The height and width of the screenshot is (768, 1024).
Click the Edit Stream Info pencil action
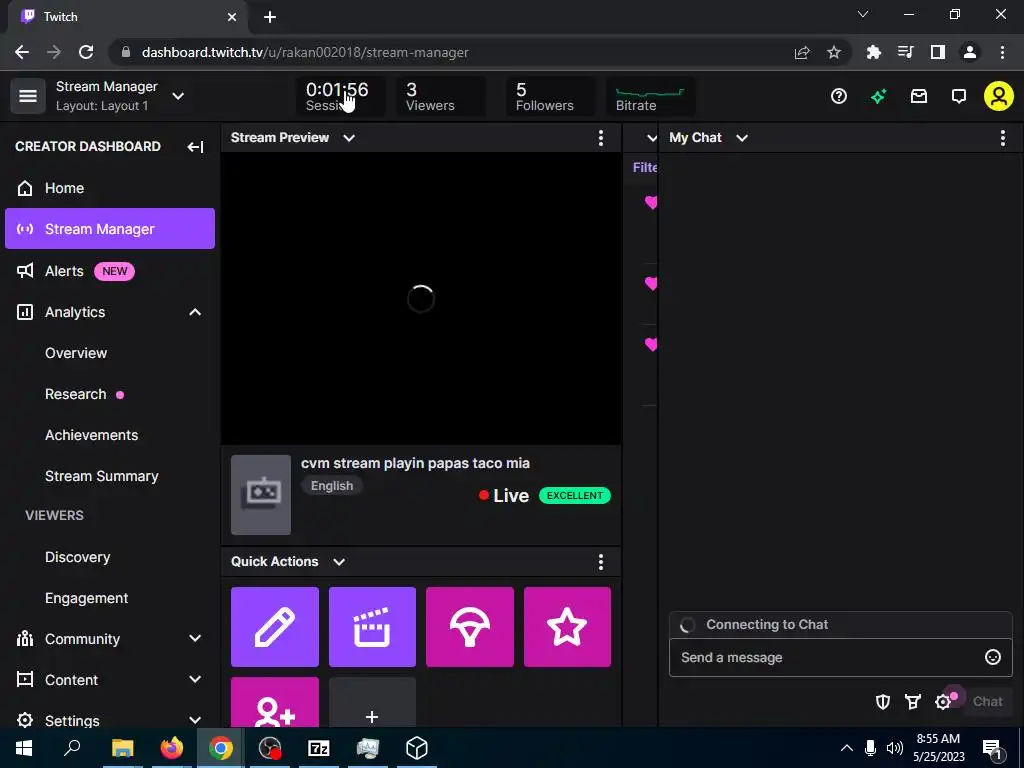275,627
